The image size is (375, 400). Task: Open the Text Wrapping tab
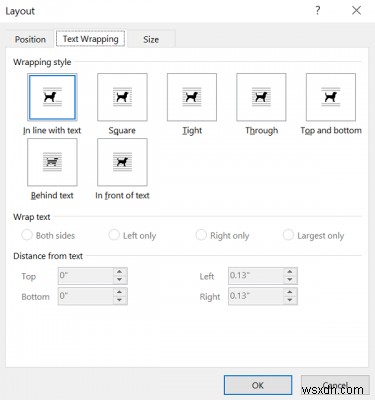[x=91, y=39]
